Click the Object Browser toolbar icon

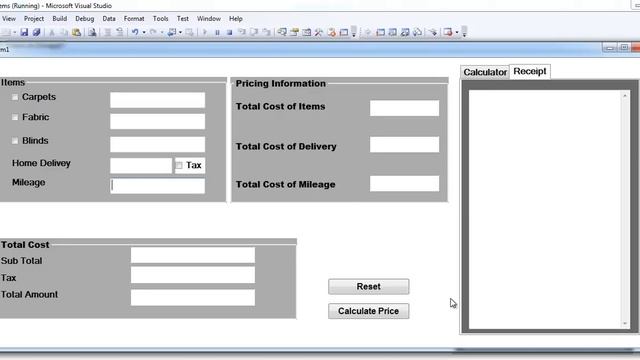point(307,32)
